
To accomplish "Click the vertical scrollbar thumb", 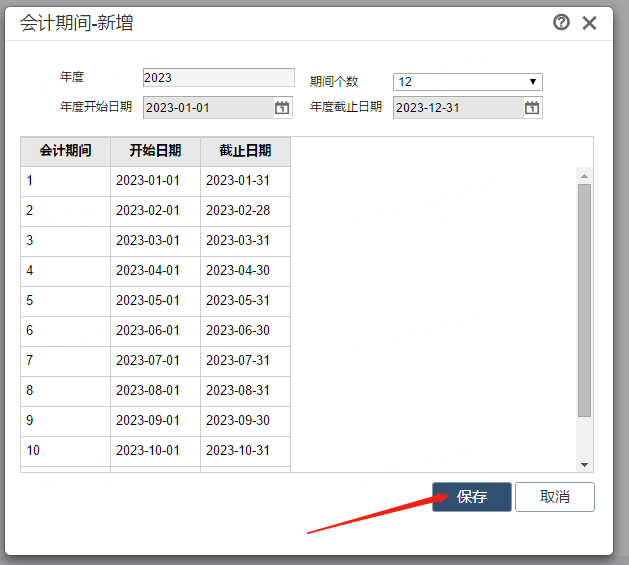I will click(x=584, y=301).
